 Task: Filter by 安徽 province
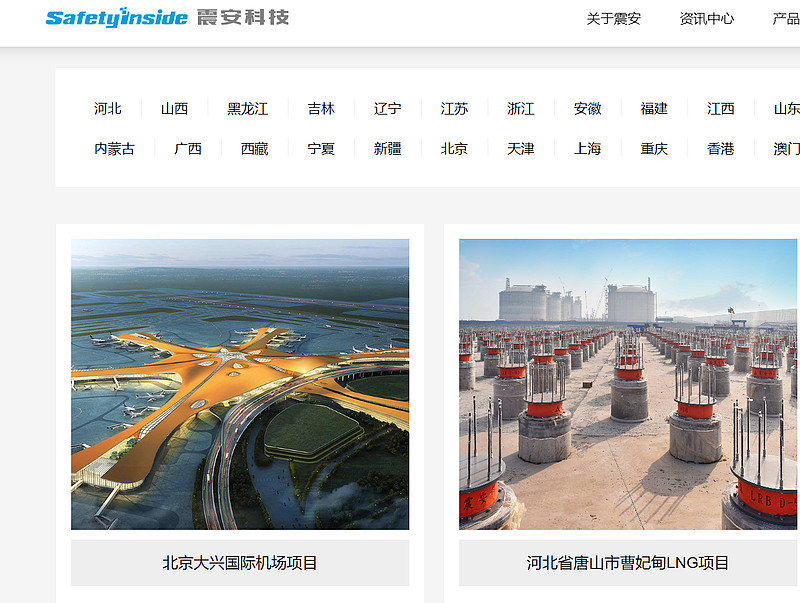(588, 109)
